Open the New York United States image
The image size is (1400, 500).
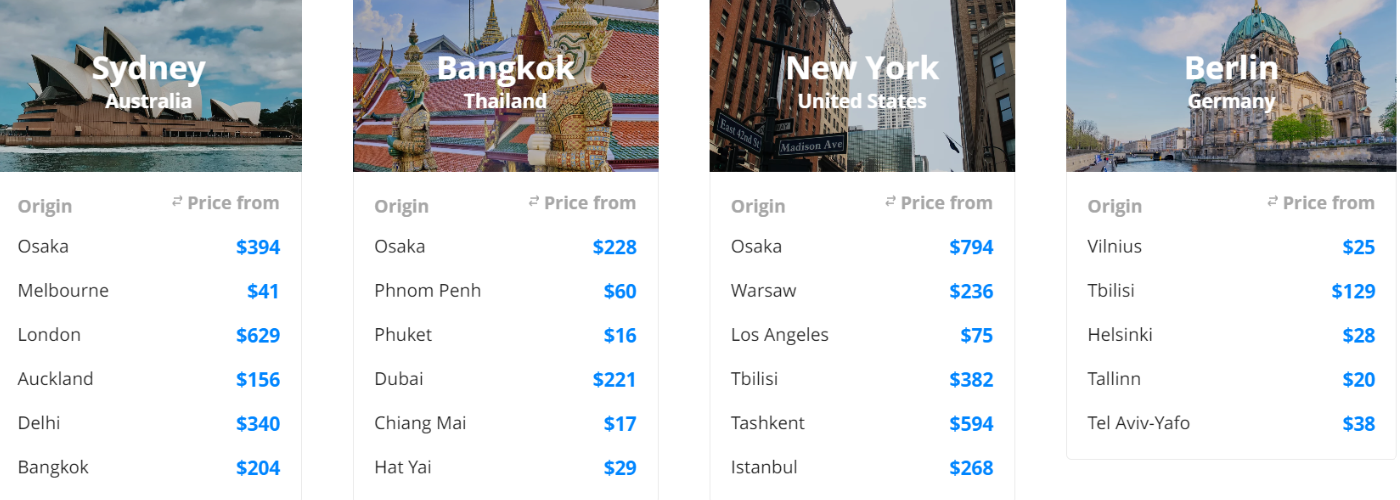[862, 86]
